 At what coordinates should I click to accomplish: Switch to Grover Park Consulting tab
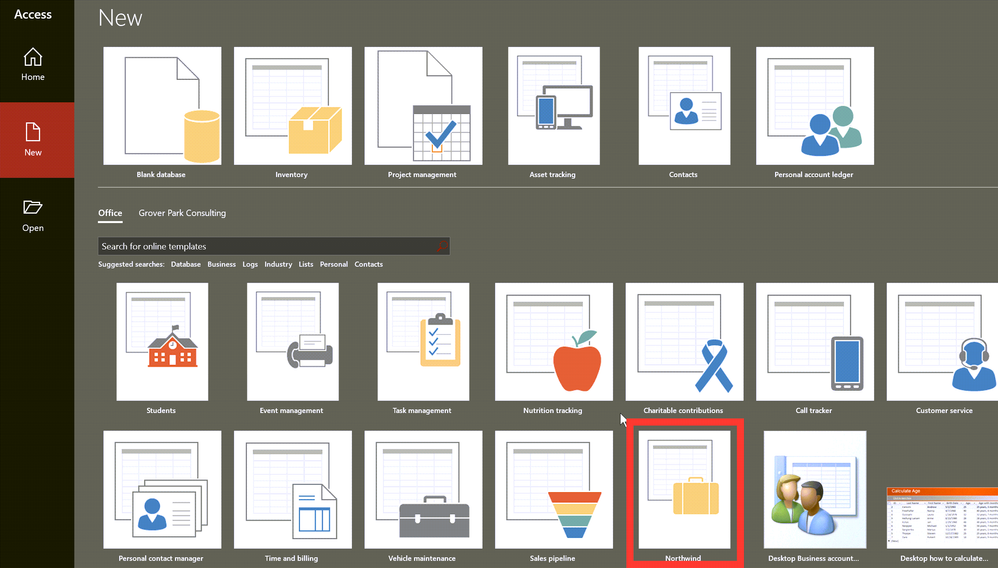182,213
